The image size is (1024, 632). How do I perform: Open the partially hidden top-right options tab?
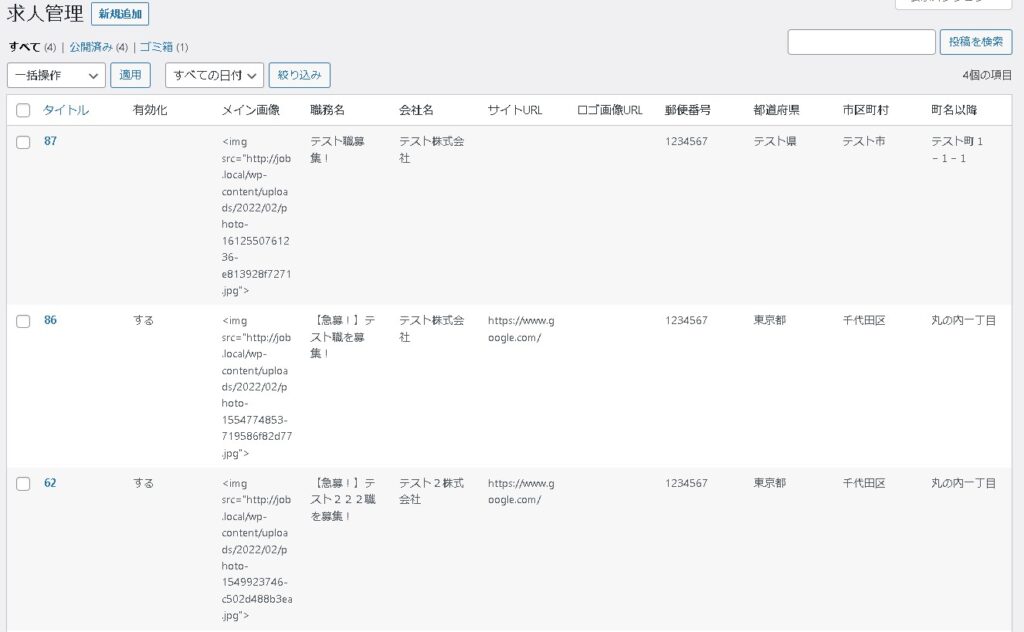tap(952, 4)
